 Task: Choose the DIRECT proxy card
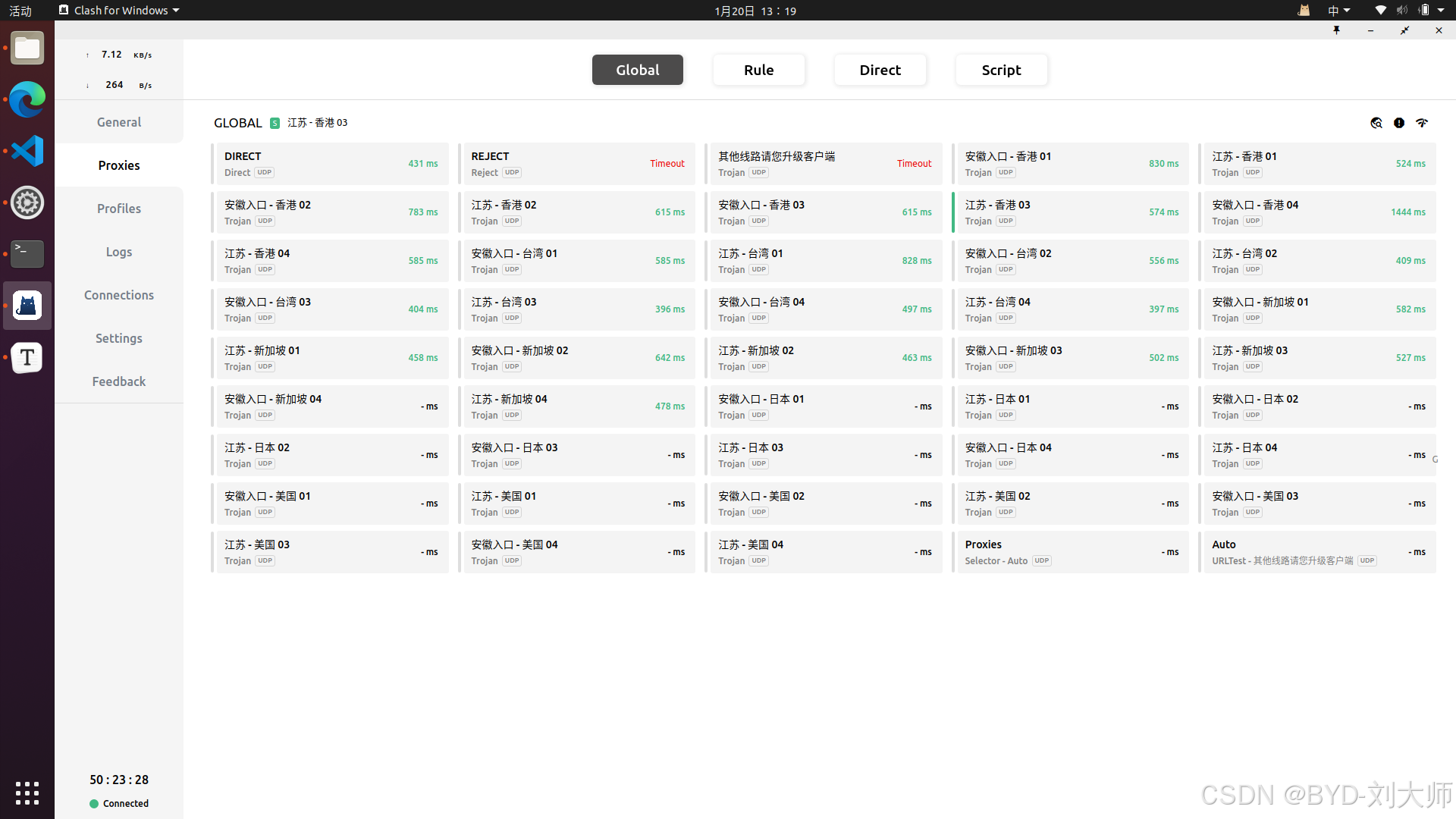pyautogui.click(x=331, y=164)
